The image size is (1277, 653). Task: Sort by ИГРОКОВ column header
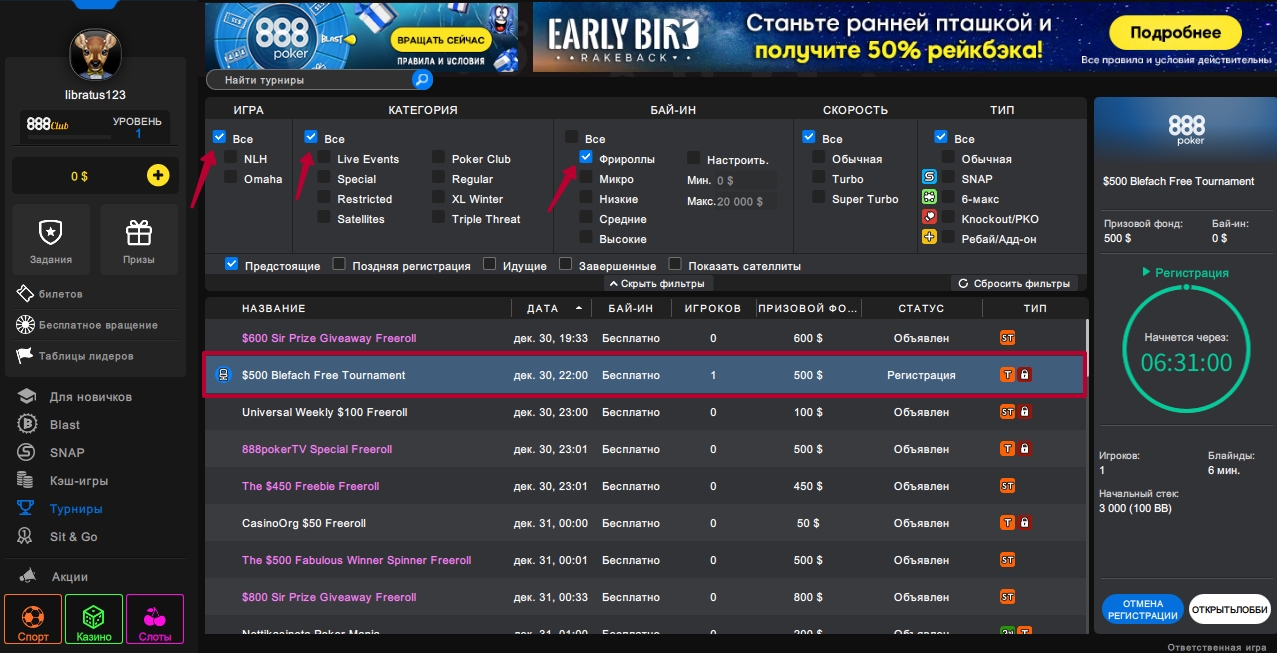pos(713,308)
